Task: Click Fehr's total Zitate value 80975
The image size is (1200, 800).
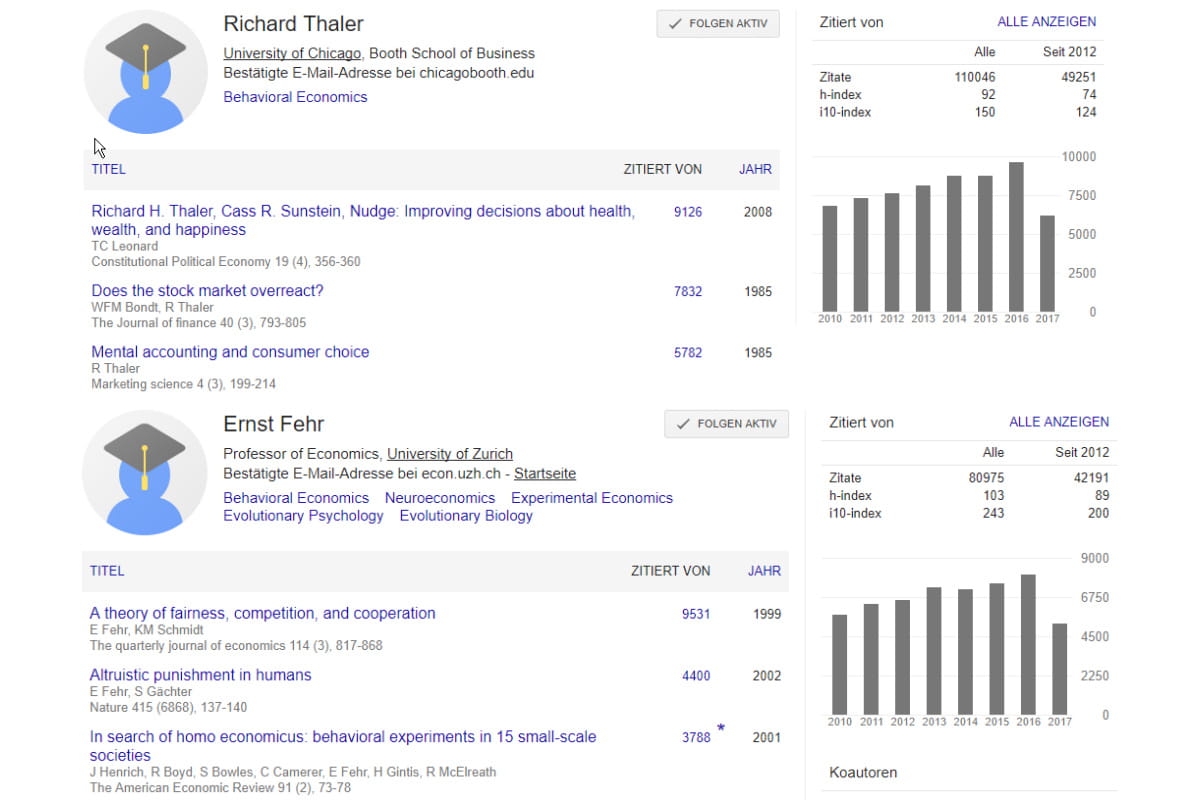Action: (x=986, y=478)
